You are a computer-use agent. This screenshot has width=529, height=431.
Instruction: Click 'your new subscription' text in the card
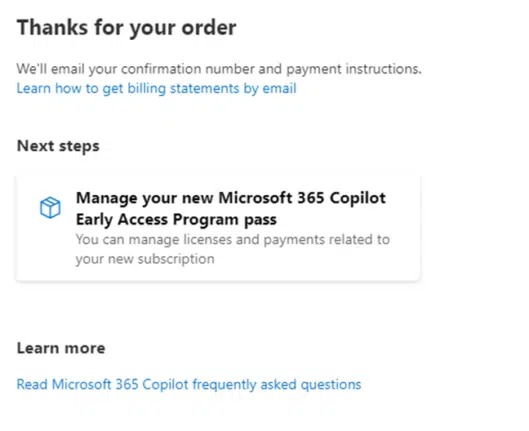coord(145,259)
